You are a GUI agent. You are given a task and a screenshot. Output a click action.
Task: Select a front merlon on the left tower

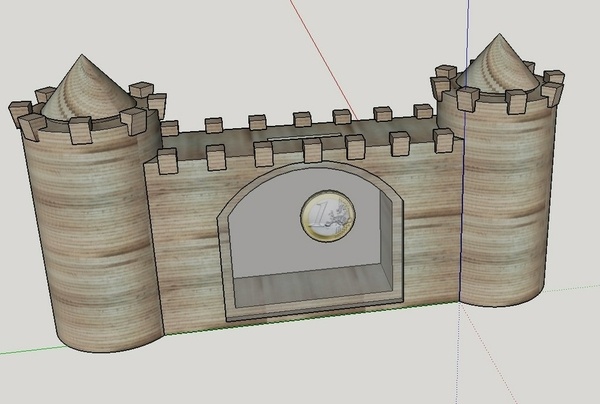coord(82,127)
